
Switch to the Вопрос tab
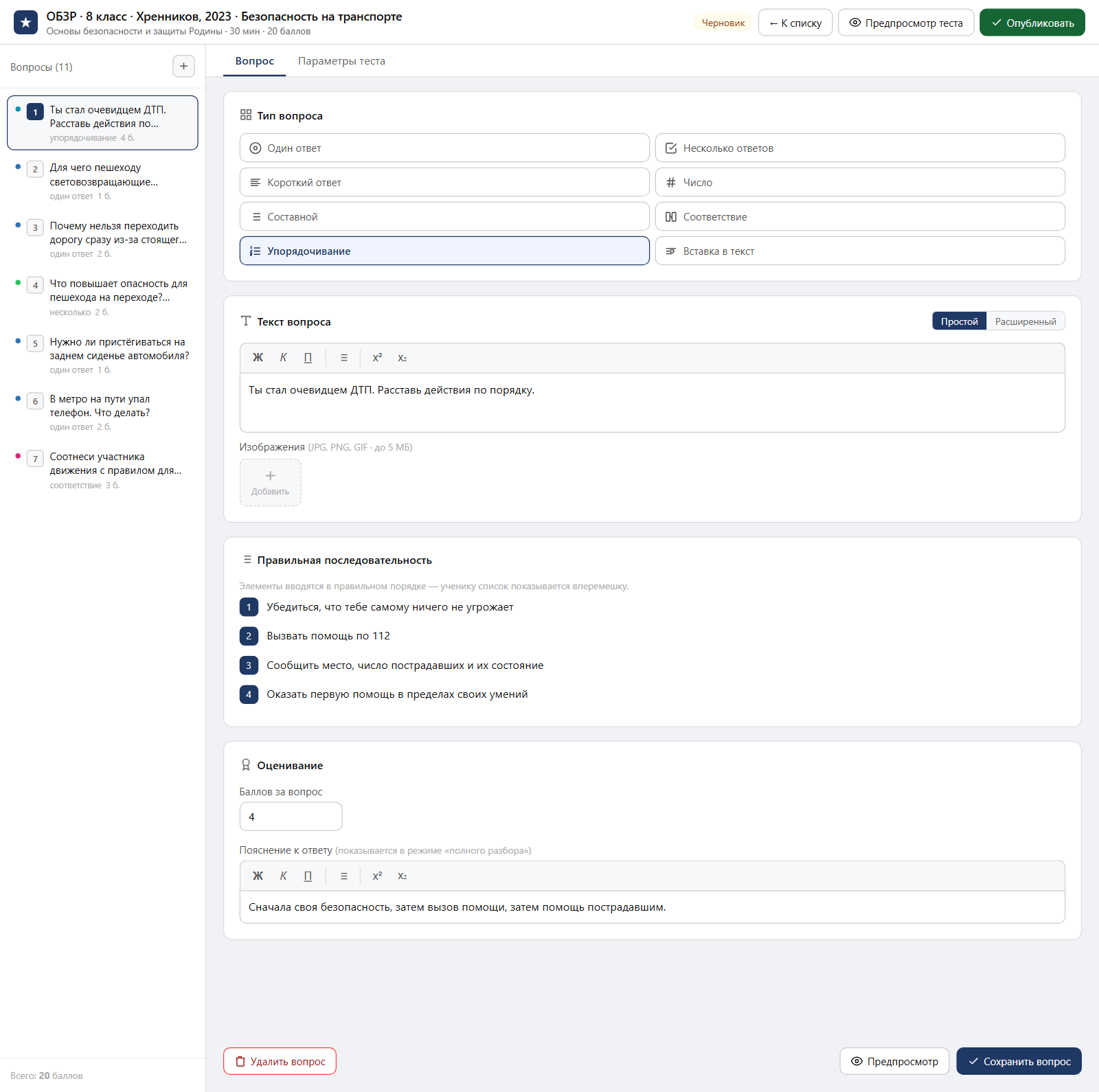click(255, 61)
